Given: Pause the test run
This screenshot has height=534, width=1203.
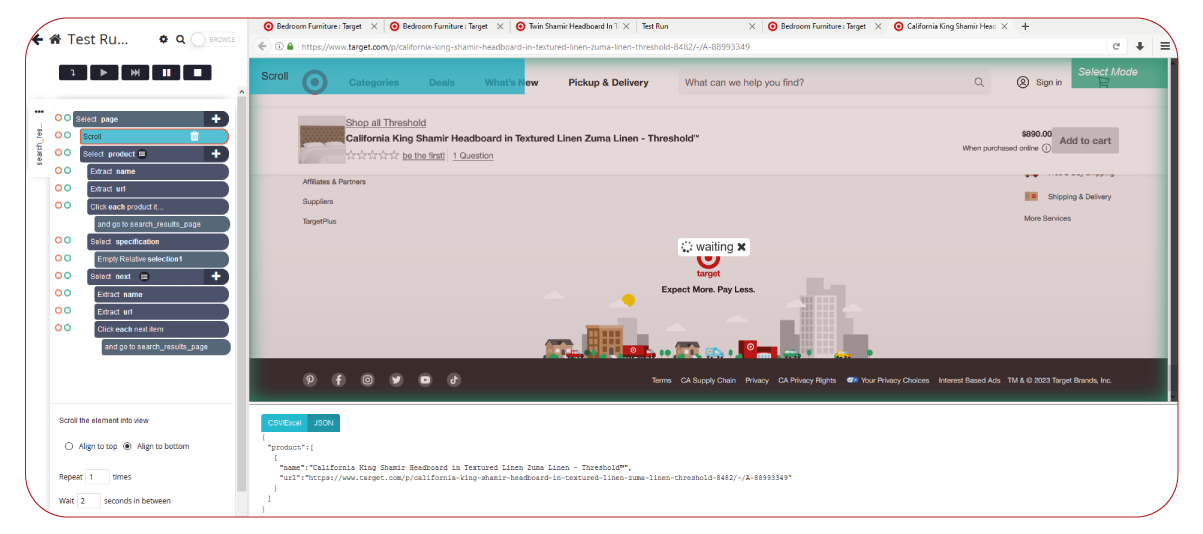Looking at the screenshot, I should pyautogui.click(x=166, y=72).
